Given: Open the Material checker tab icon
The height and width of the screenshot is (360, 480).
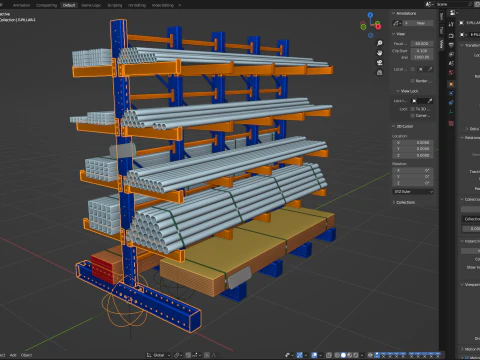Looking at the screenshot, I should click(x=451, y=123).
